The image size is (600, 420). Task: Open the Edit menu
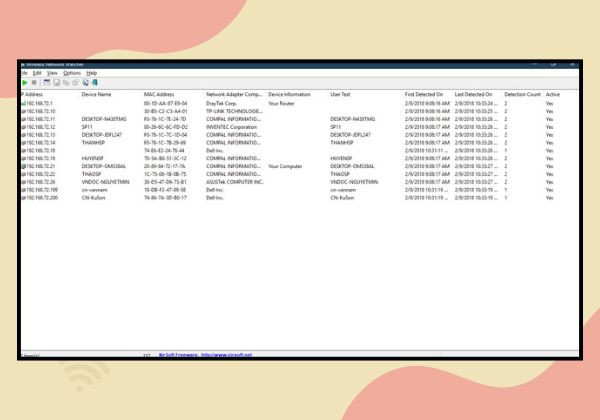(37, 73)
